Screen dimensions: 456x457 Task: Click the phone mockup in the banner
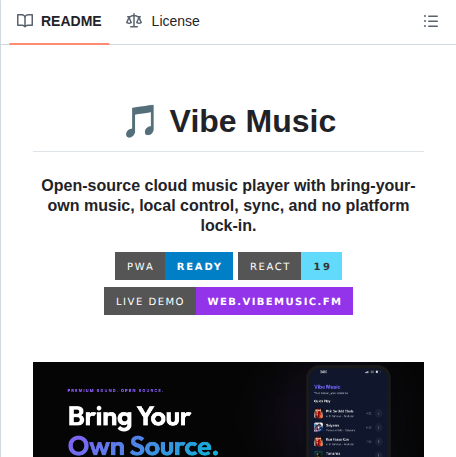point(349,411)
